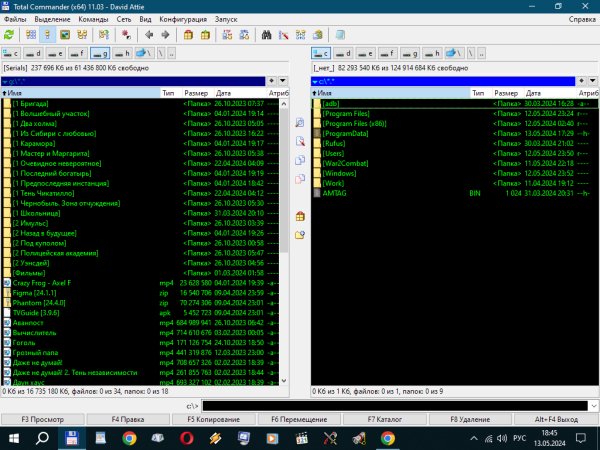
Task: Sort the left panel by the Размер column
Action: (x=196, y=93)
